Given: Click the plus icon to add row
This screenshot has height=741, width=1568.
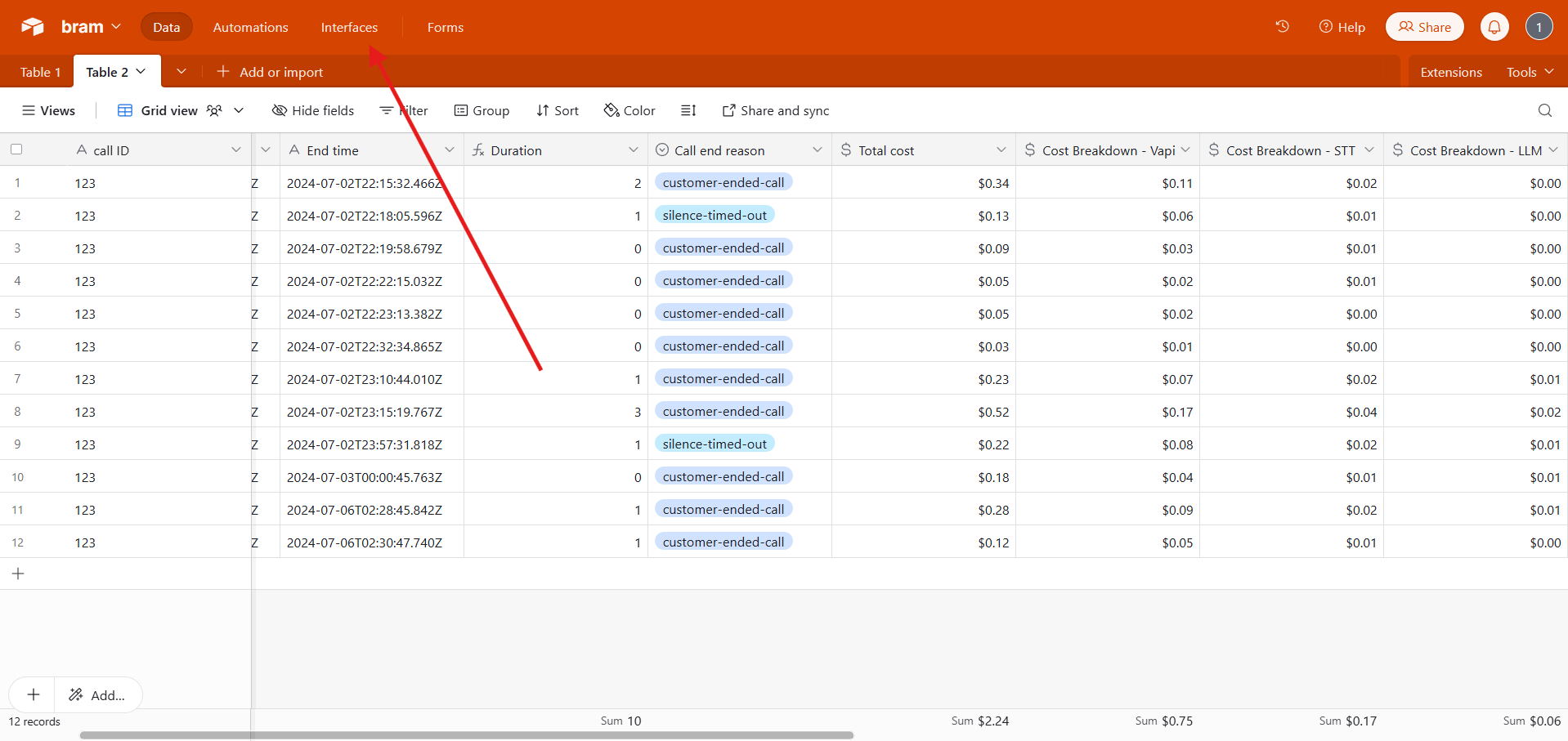Looking at the screenshot, I should [18, 574].
